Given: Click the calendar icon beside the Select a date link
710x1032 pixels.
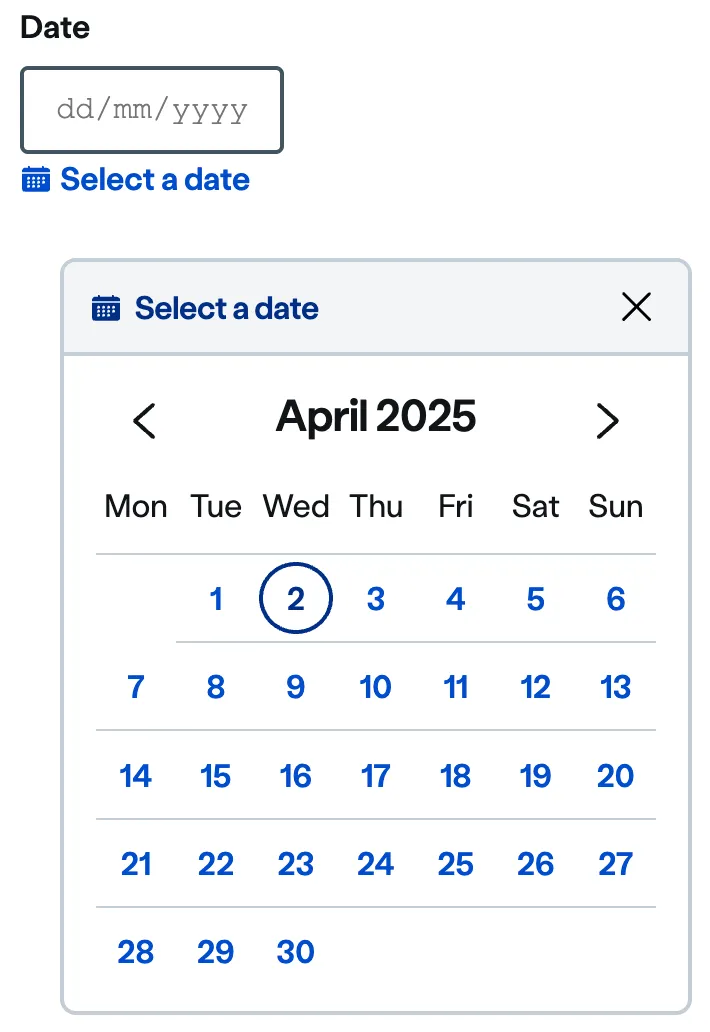Looking at the screenshot, I should [x=36, y=180].
